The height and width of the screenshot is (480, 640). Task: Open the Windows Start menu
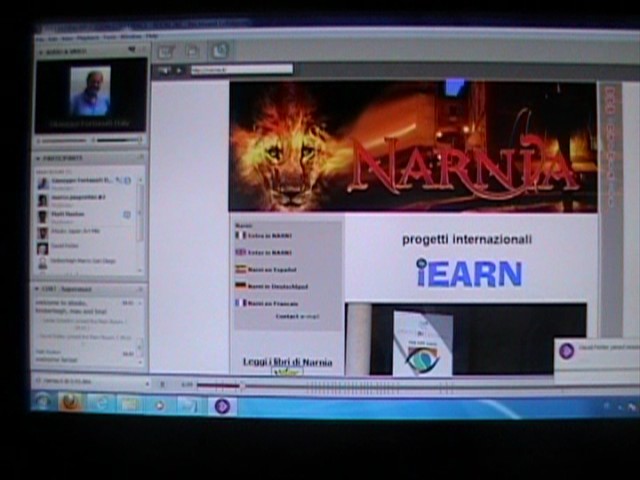[42, 404]
